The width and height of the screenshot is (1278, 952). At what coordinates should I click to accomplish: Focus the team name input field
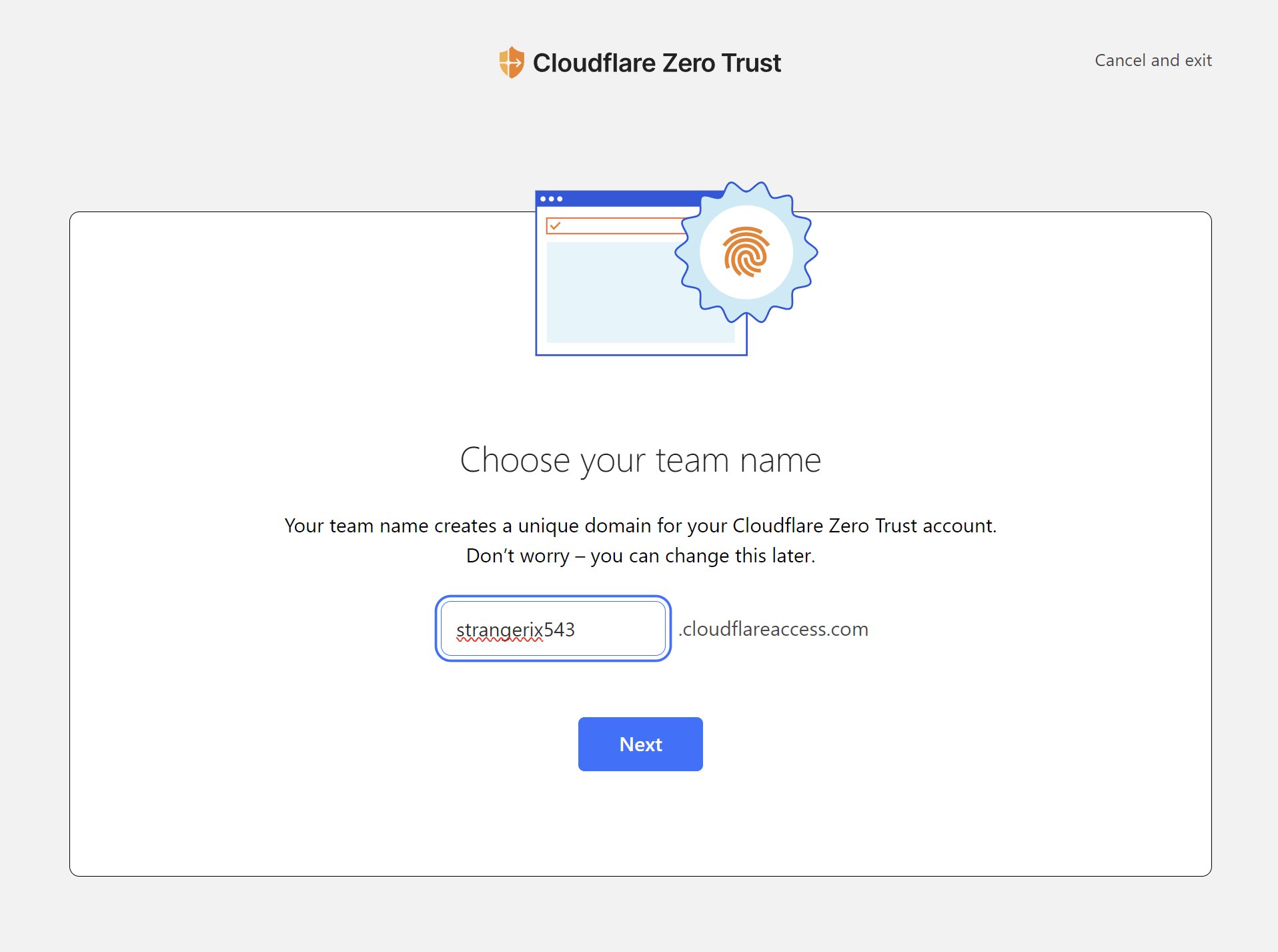tap(600, 629)
